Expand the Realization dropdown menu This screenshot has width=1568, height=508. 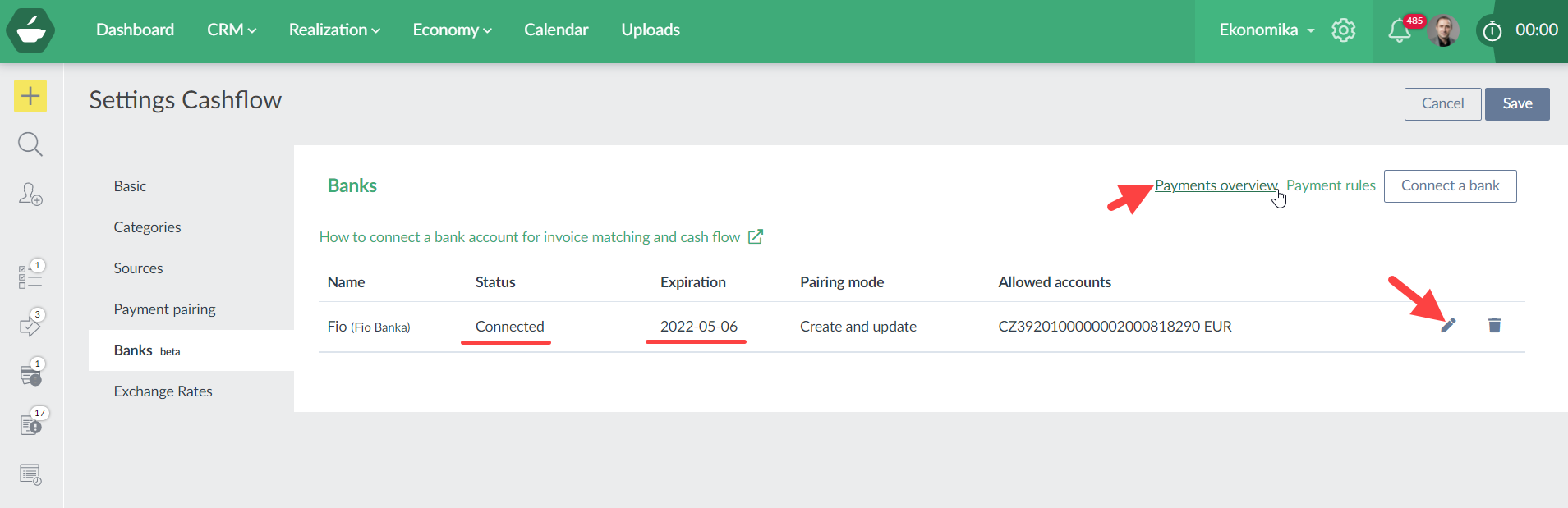334,30
